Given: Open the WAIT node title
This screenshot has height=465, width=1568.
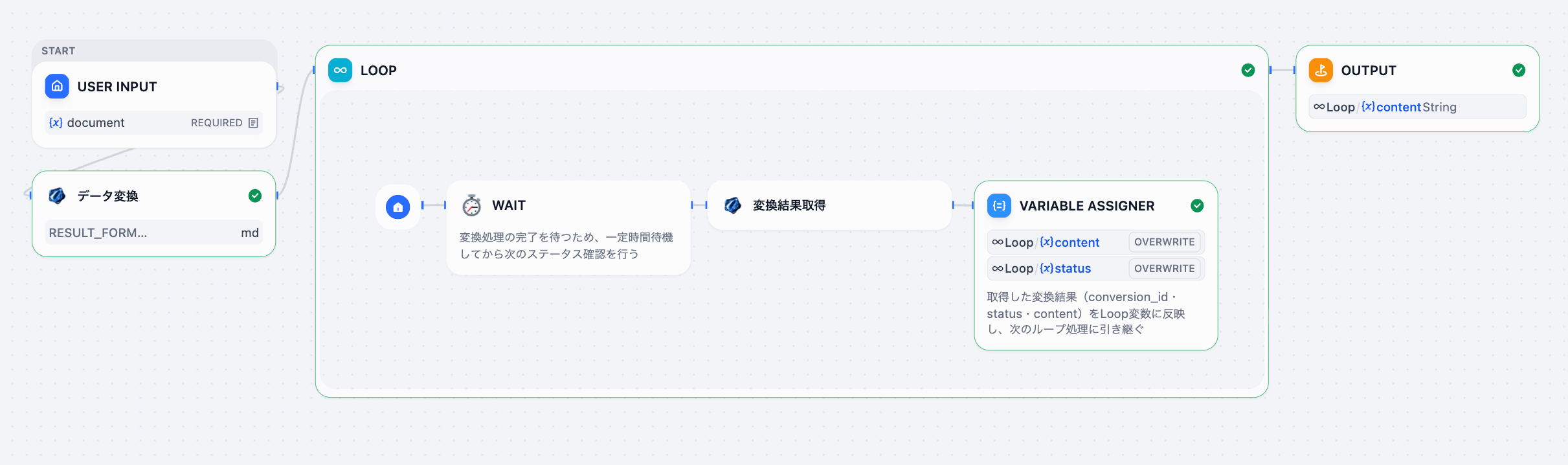Looking at the screenshot, I should click(509, 205).
